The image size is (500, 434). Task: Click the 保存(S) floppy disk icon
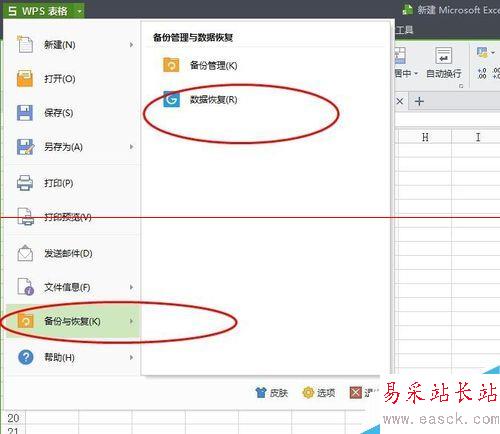[x=25, y=113]
